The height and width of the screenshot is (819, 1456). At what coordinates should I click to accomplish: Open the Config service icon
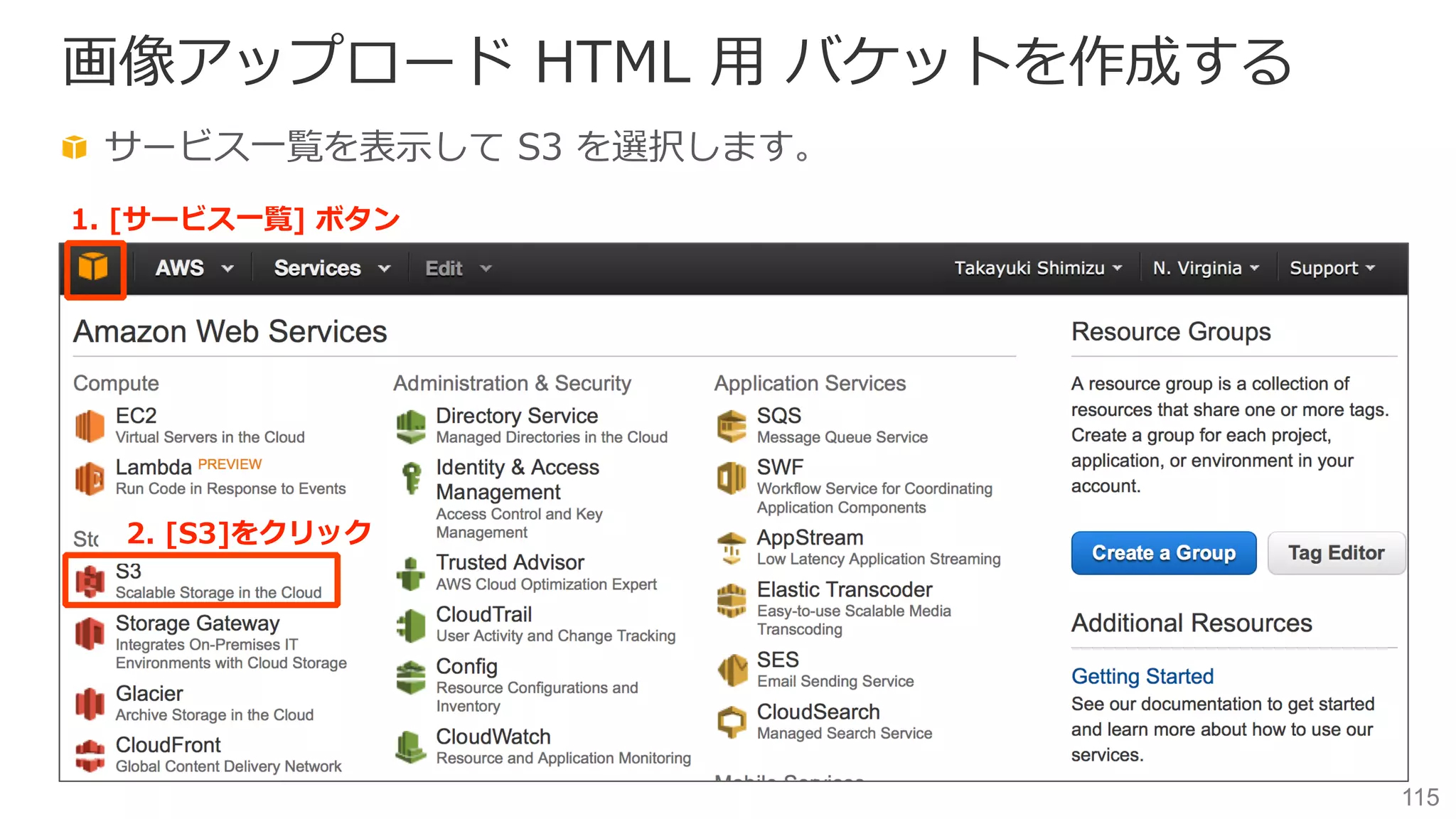click(x=411, y=678)
